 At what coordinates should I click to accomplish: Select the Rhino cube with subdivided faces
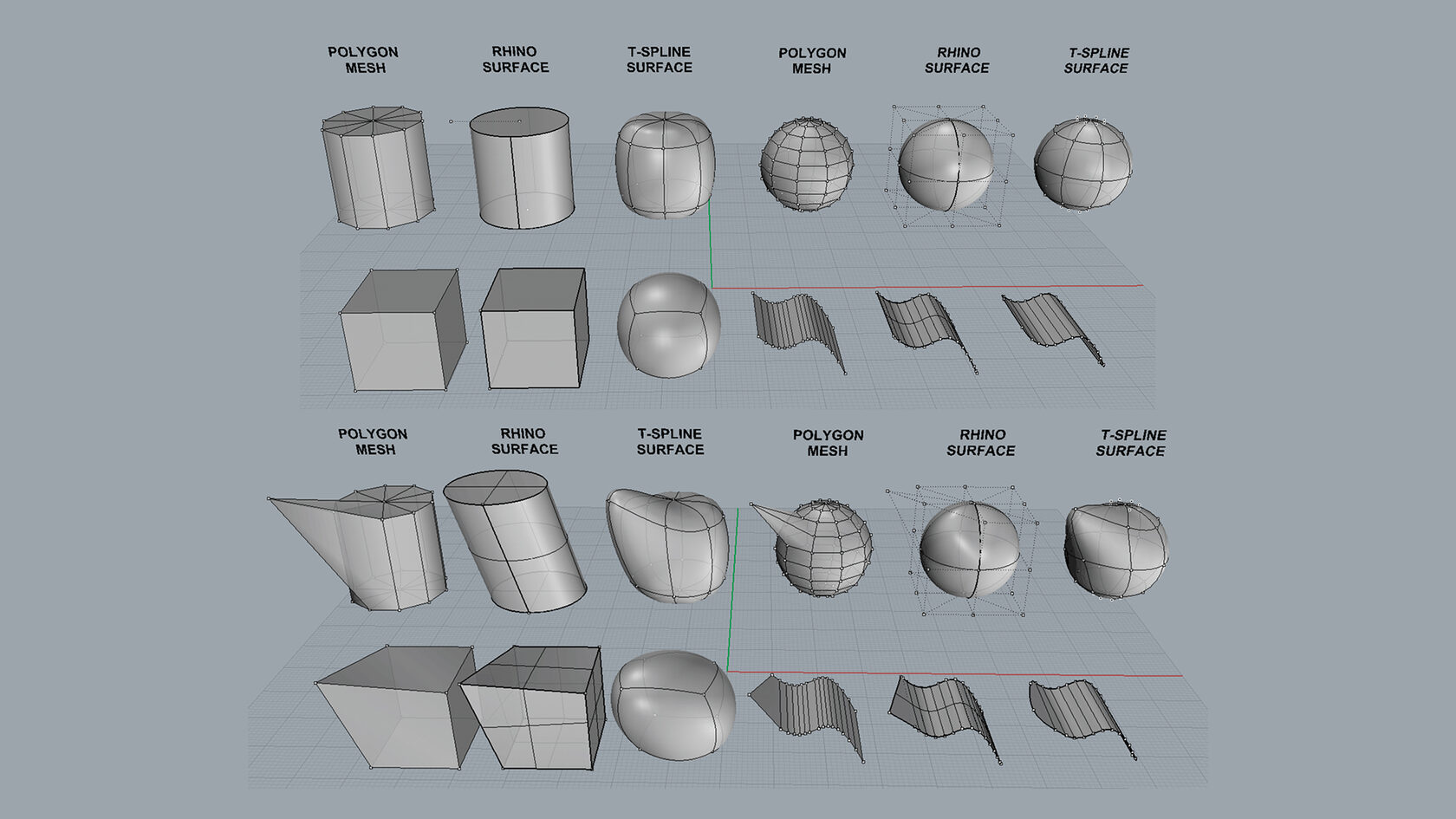[x=531, y=708]
